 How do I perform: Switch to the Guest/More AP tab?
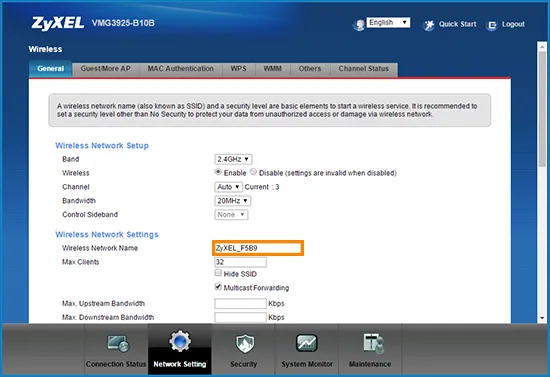106,69
